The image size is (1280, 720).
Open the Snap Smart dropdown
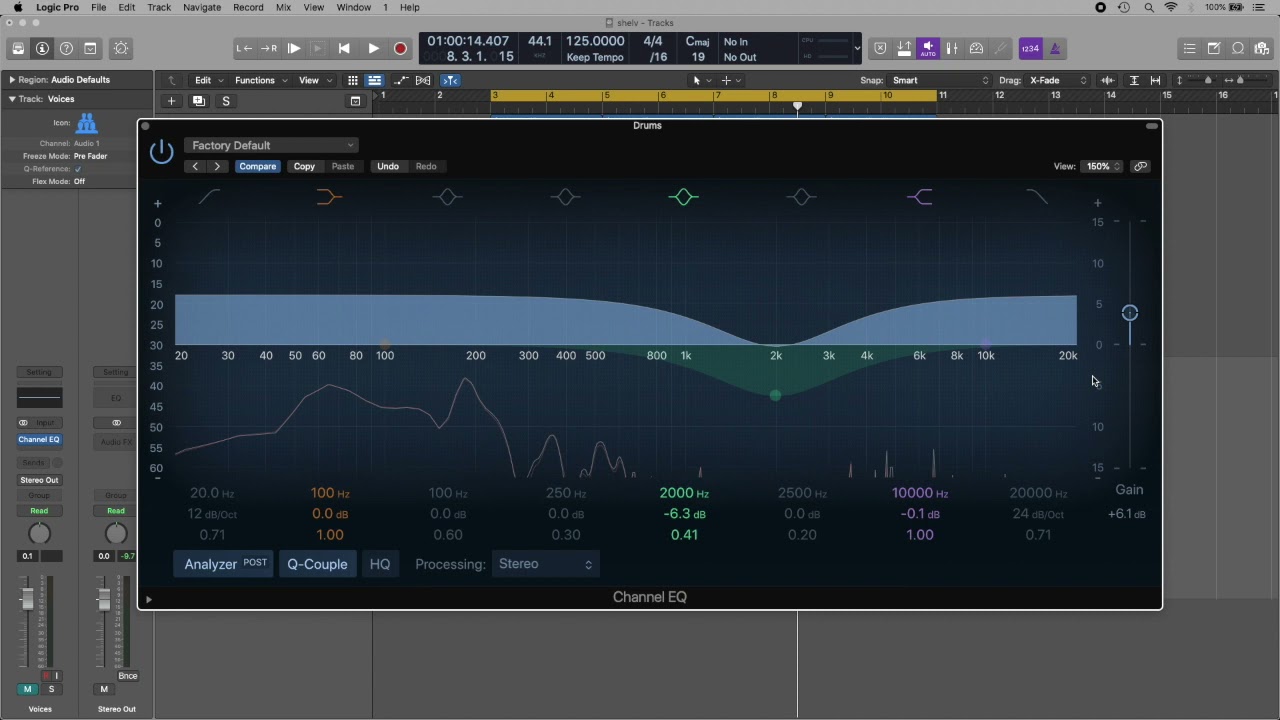point(940,80)
